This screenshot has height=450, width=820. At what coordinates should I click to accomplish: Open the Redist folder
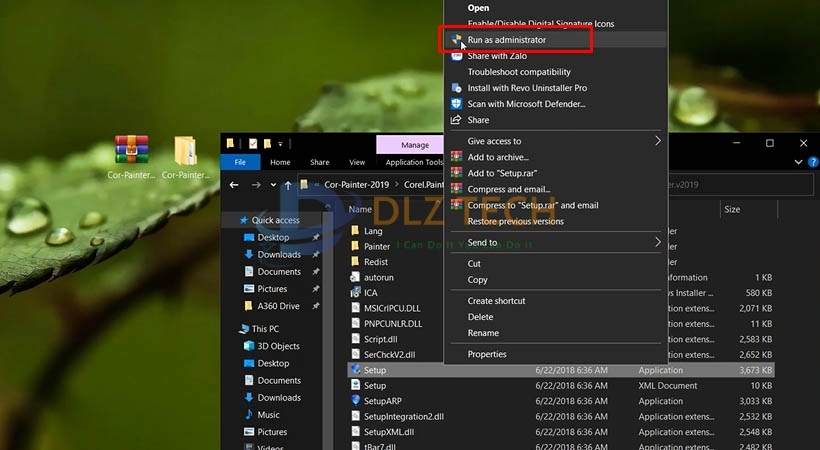376,262
